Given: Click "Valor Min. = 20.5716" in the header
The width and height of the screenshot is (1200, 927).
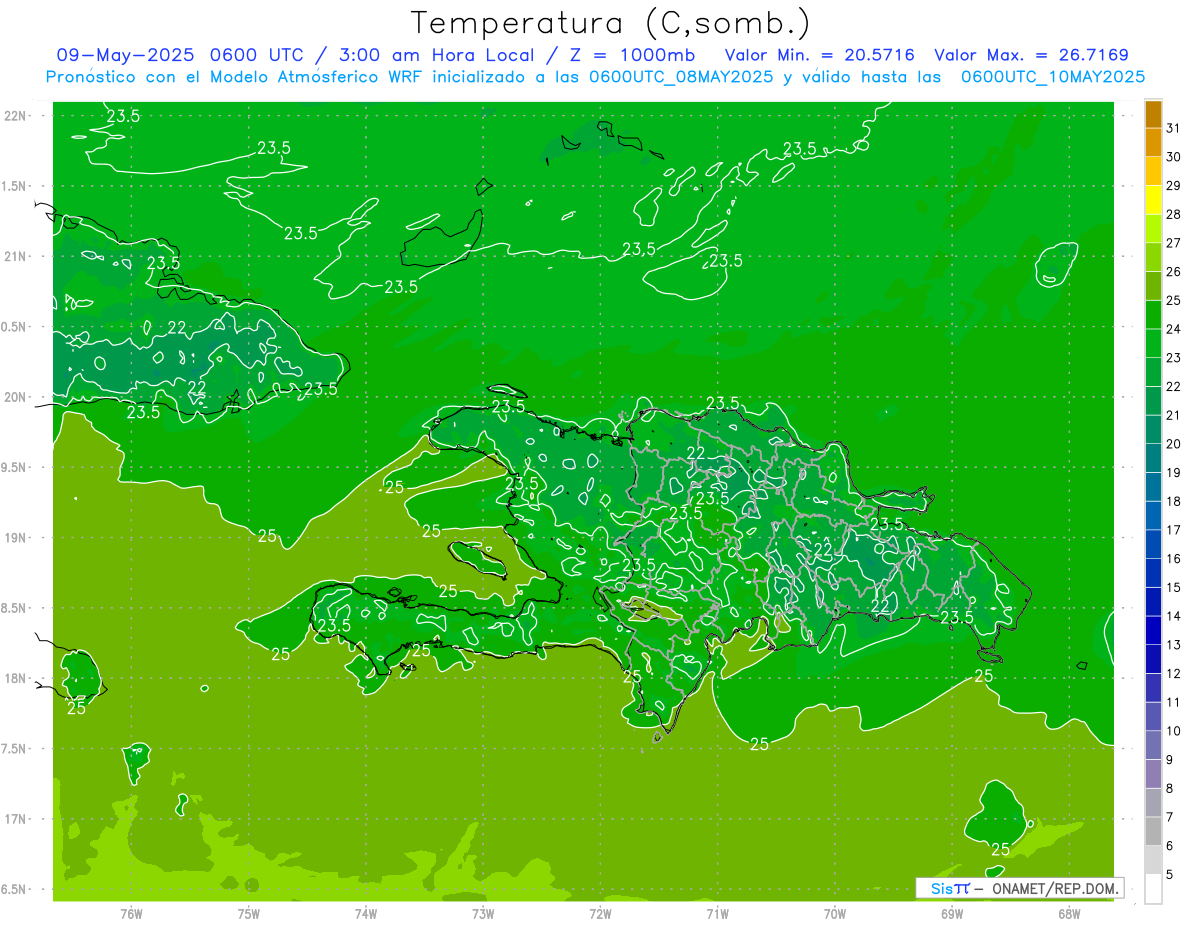Looking at the screenshot, I should (x=819, y=55).
